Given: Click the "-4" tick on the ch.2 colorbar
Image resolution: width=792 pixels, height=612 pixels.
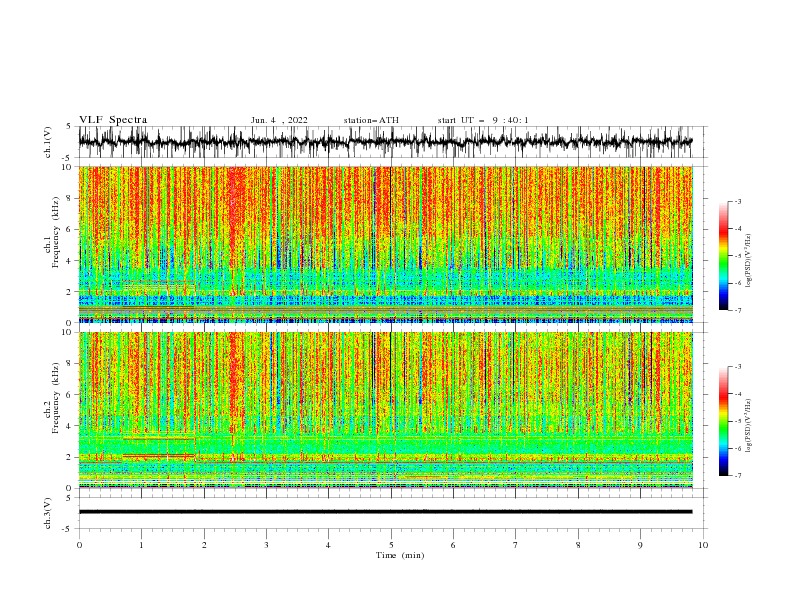Looking at the screenshot, I should tap(738, 394).
